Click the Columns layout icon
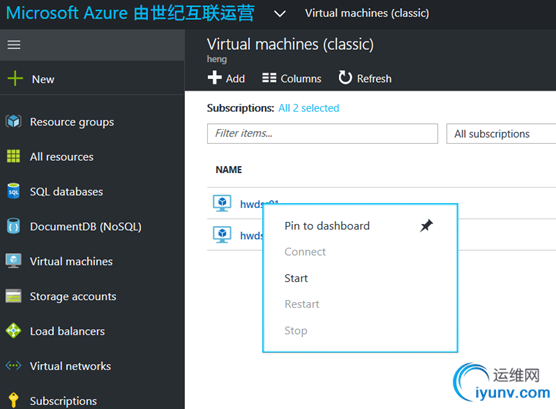556x409 pixels. (269, 78)
